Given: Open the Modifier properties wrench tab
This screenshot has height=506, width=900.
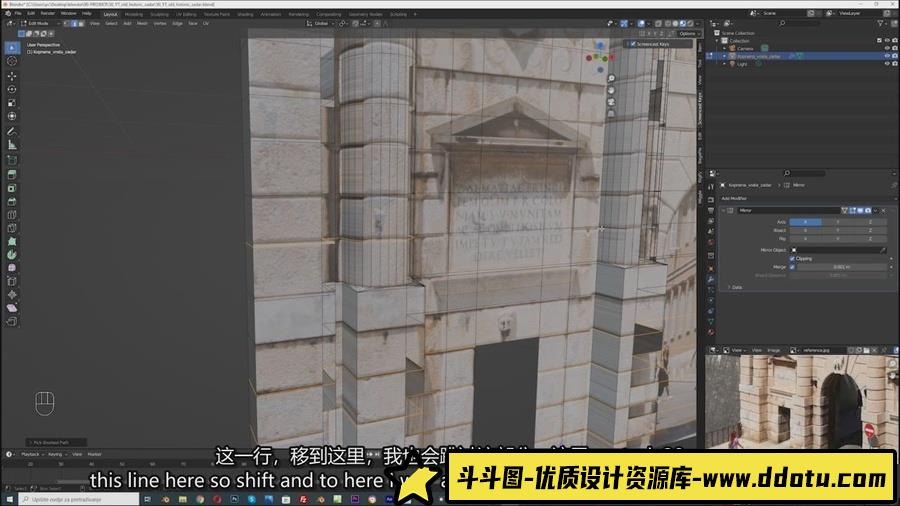Looking at the screenshot, I should coord(711,279).
